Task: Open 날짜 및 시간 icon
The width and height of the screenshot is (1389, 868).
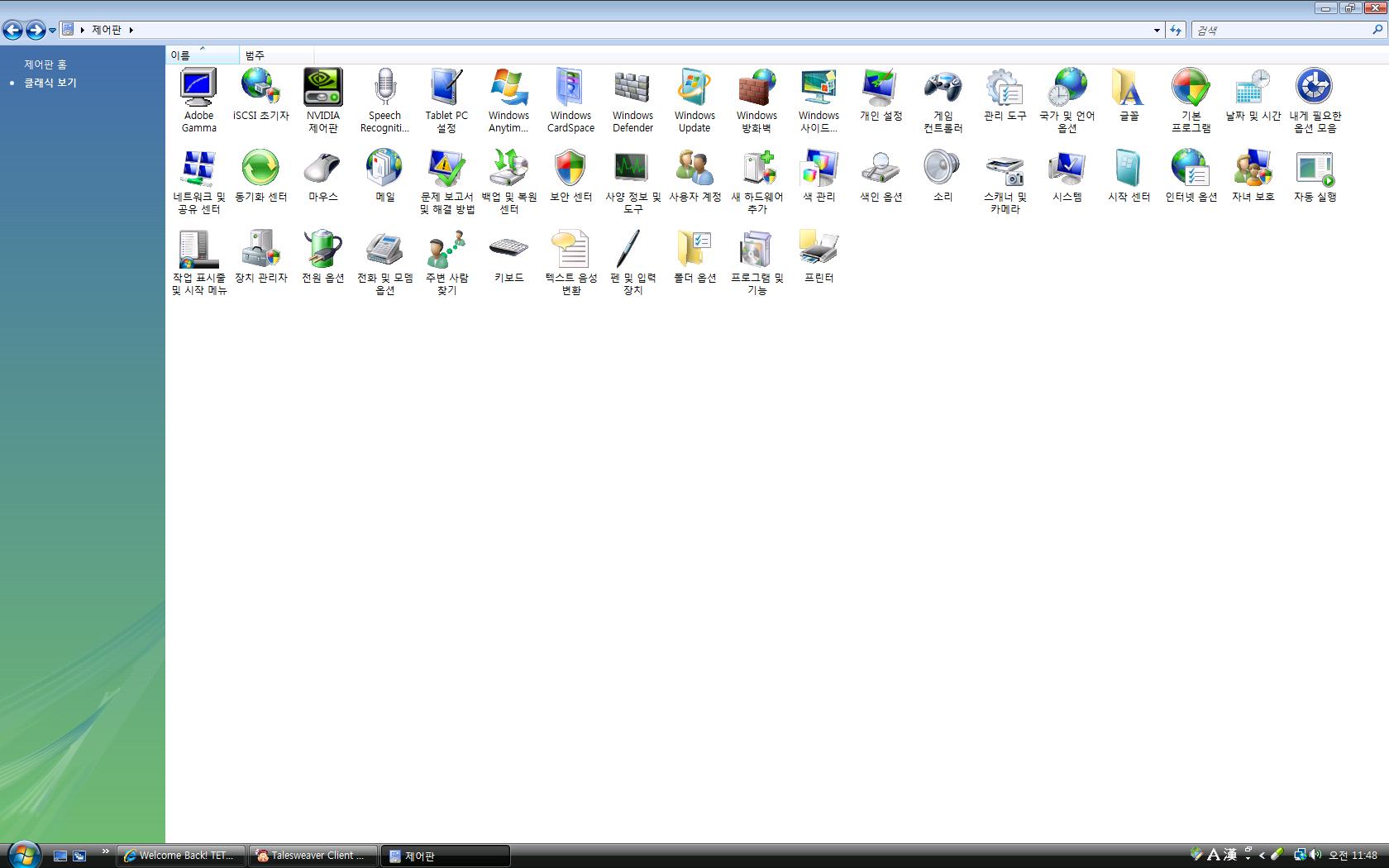Action: coord(1253,88)
